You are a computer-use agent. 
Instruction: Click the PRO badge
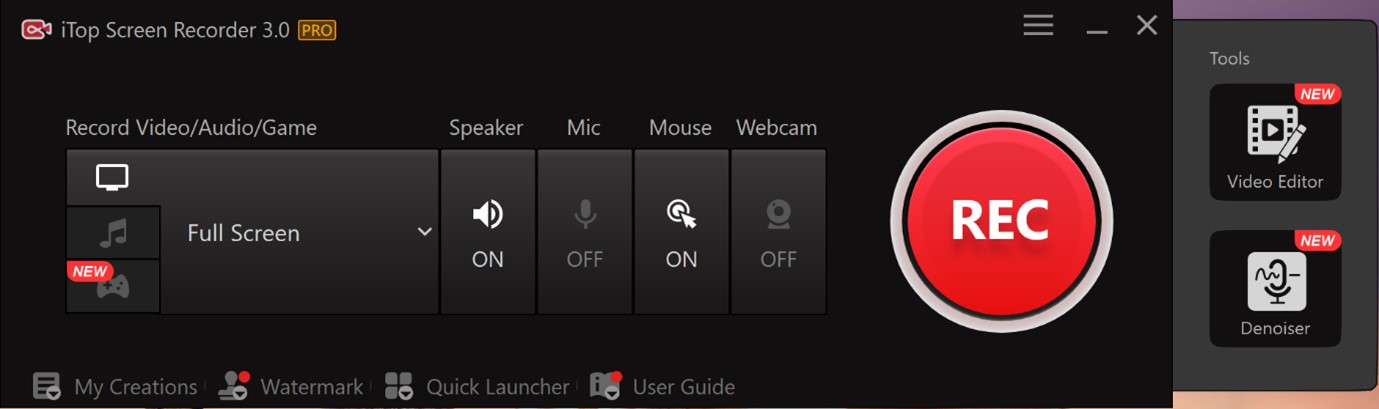coord(317,30)
